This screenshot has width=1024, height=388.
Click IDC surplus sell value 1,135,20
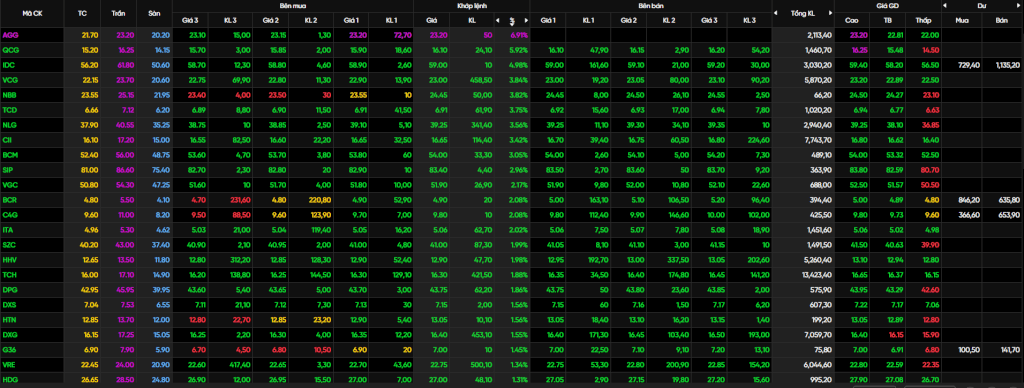tap(1008, 65)
